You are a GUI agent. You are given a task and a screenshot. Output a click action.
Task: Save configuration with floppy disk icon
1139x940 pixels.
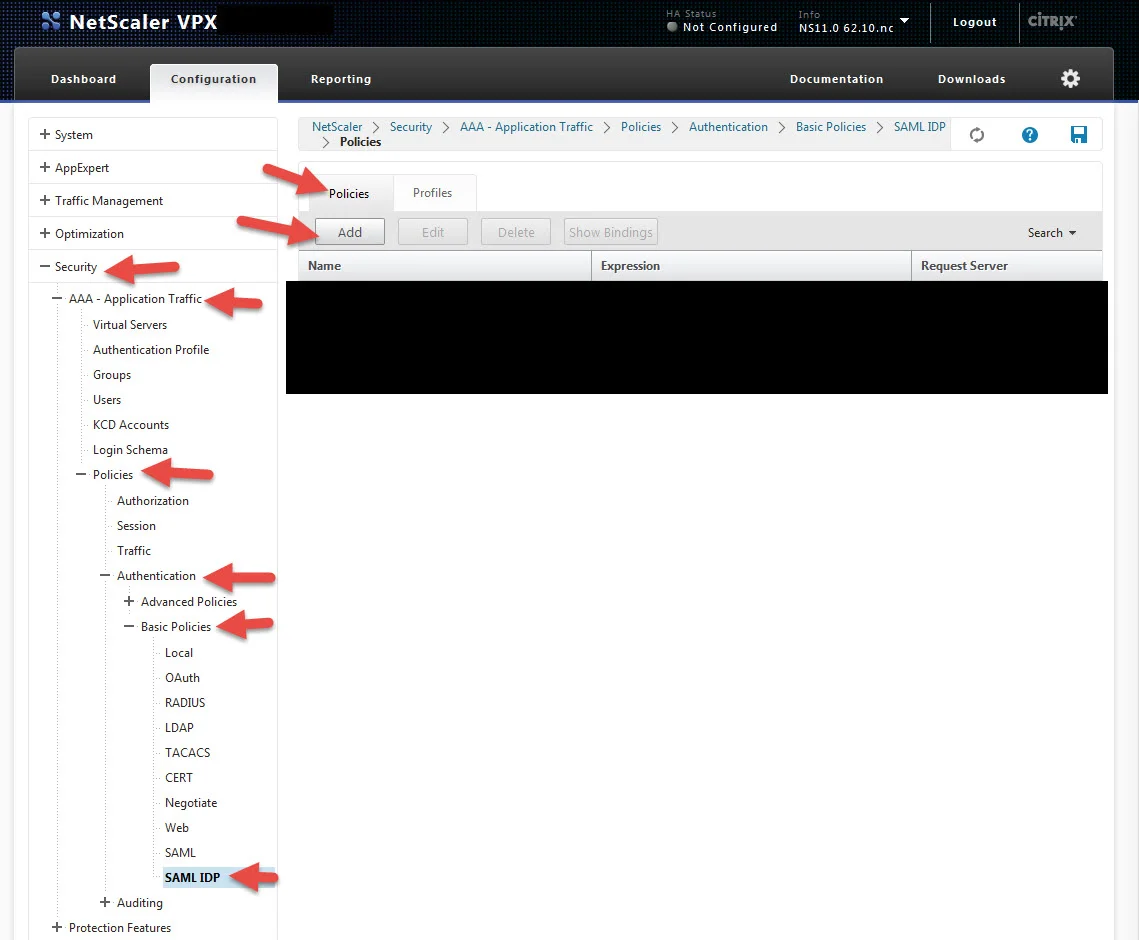tap(1079, 134)
